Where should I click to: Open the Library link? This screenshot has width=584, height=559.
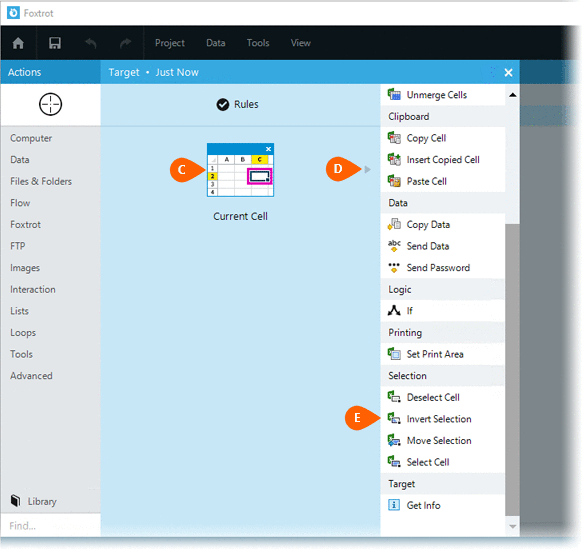coord(42,502)
